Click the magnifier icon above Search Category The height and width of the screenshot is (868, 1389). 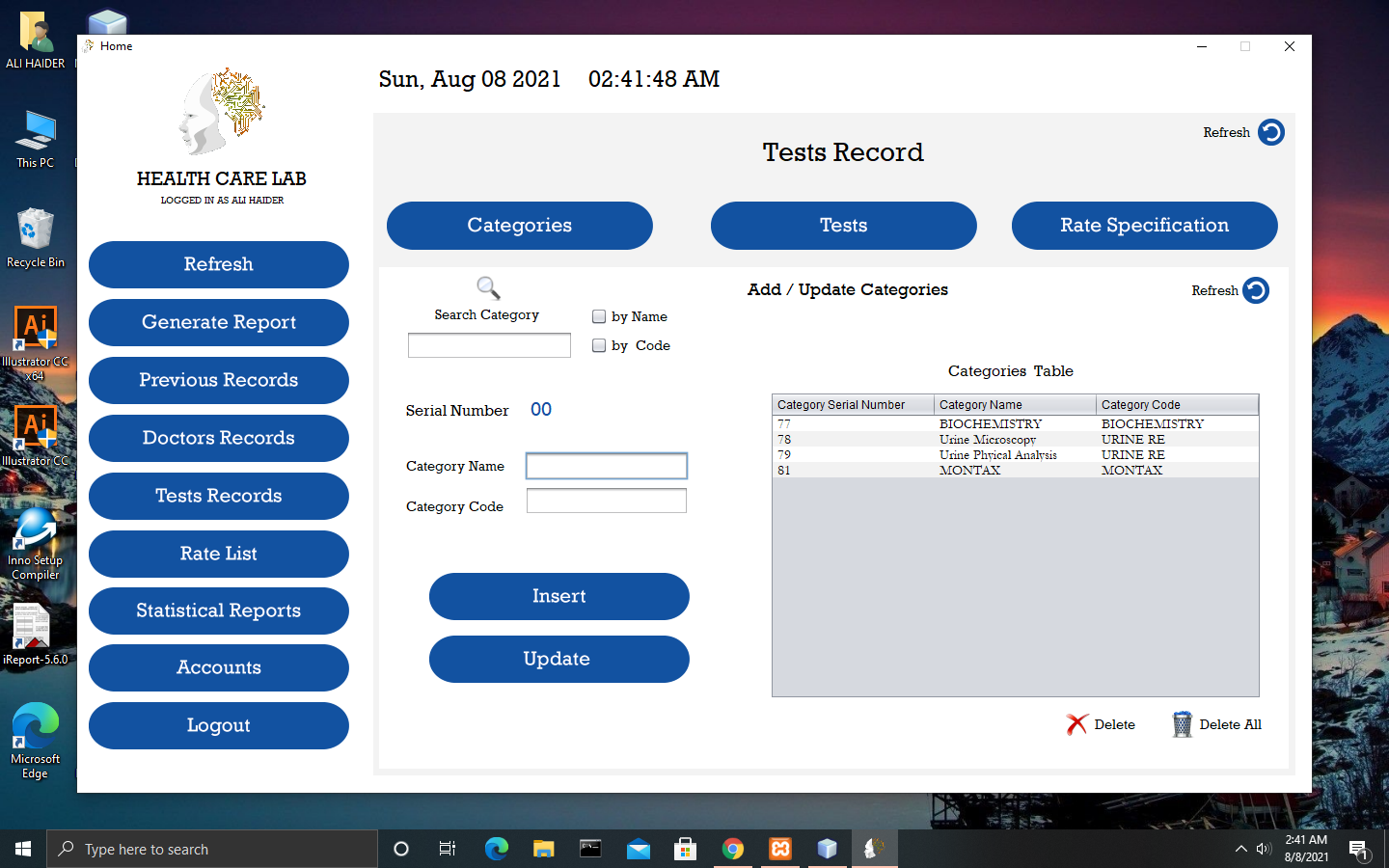click(x=487, y=287)
